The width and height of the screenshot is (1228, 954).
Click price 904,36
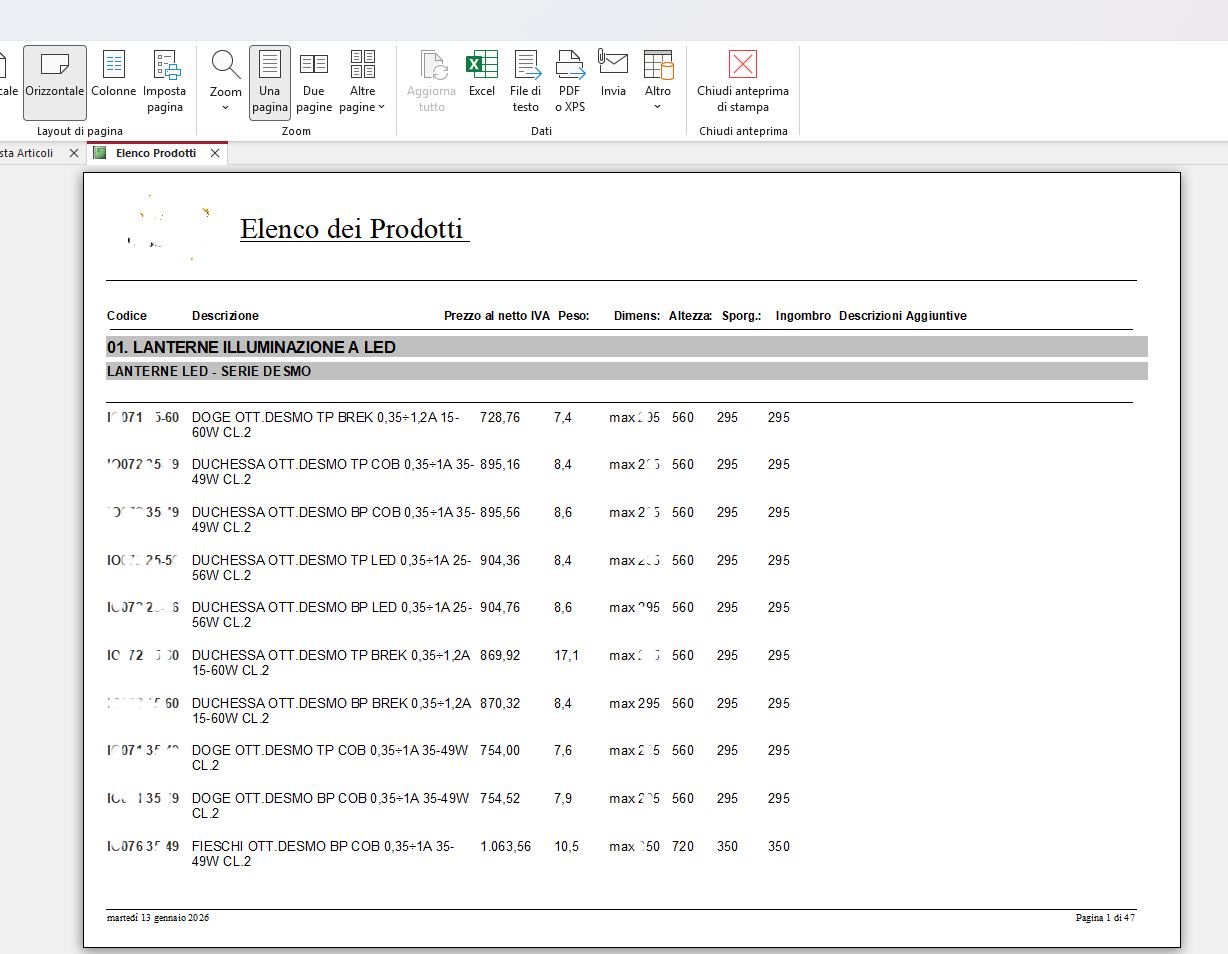pos(500,560)
